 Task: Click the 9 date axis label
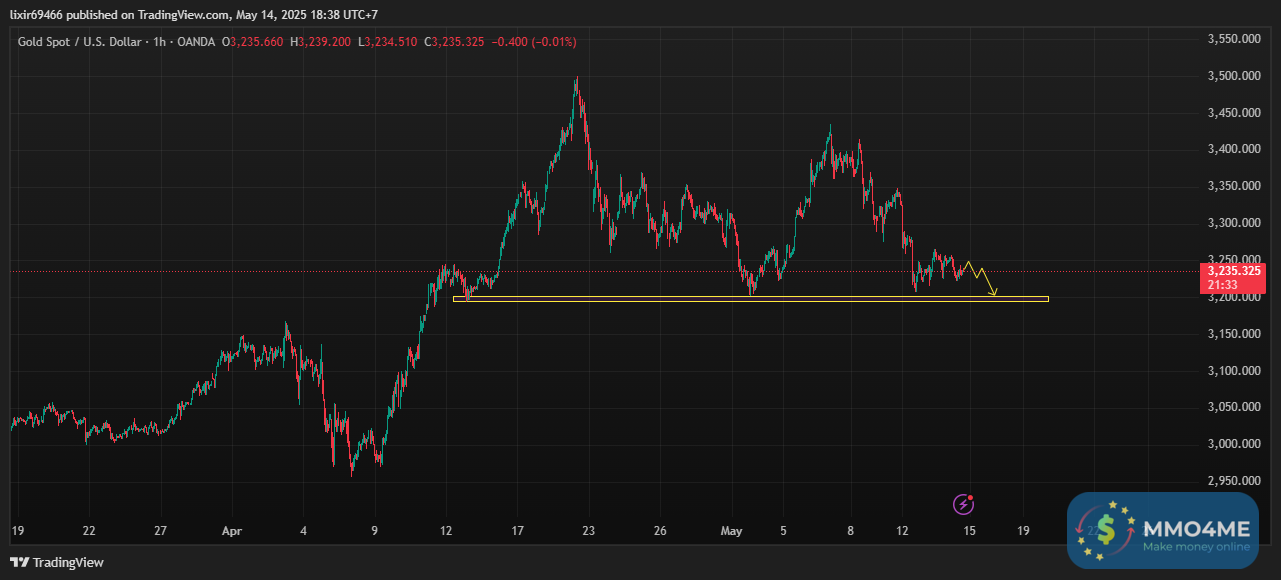(374, 531)
